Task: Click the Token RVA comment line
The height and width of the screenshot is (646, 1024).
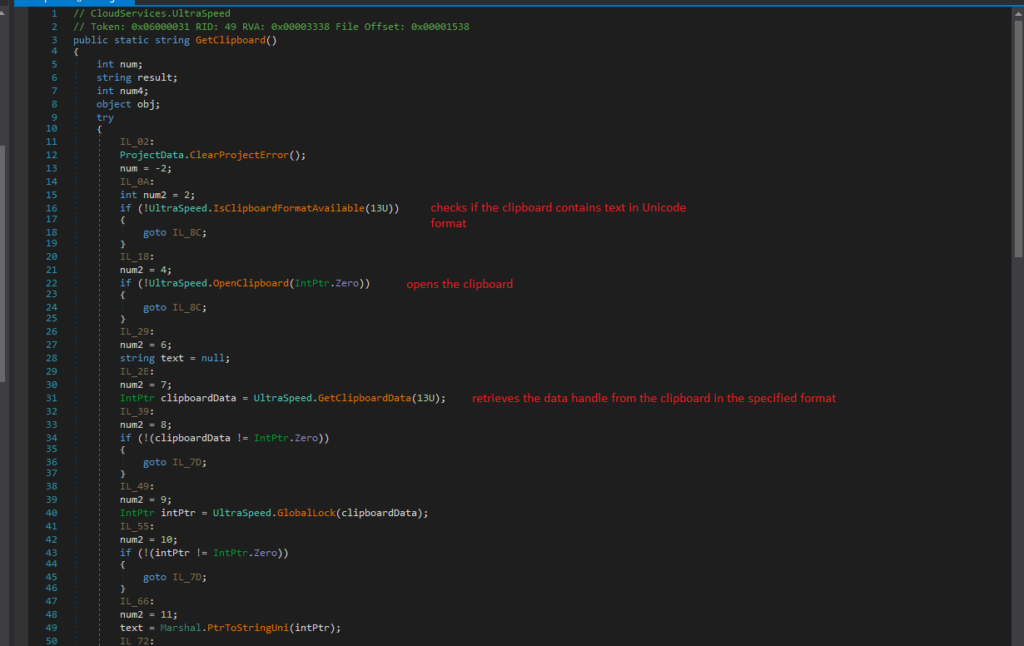Action: tap(270, 26)
